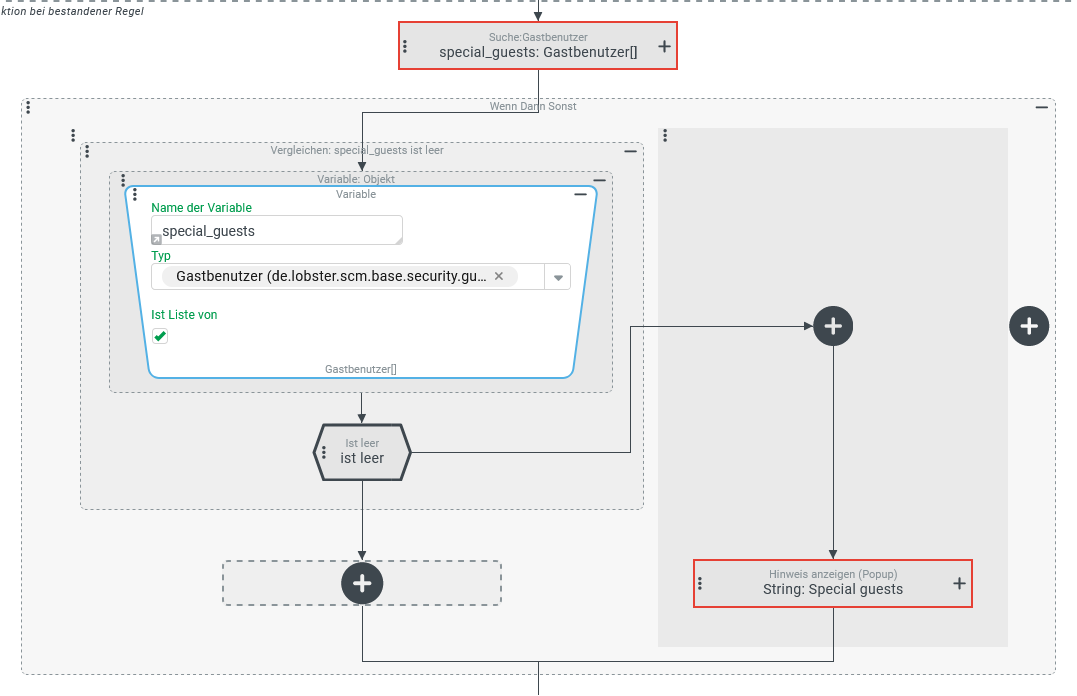This screenshot has width=1077, height=696.
Task: Click the link icon in variable name field
Action: [x=157, y=240]
